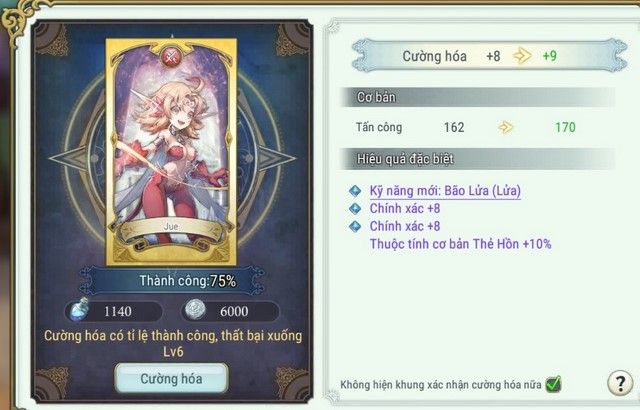Viewport: 640px width, 410px height.
Task: Click the silver coin currency icon
Action: 196,309
